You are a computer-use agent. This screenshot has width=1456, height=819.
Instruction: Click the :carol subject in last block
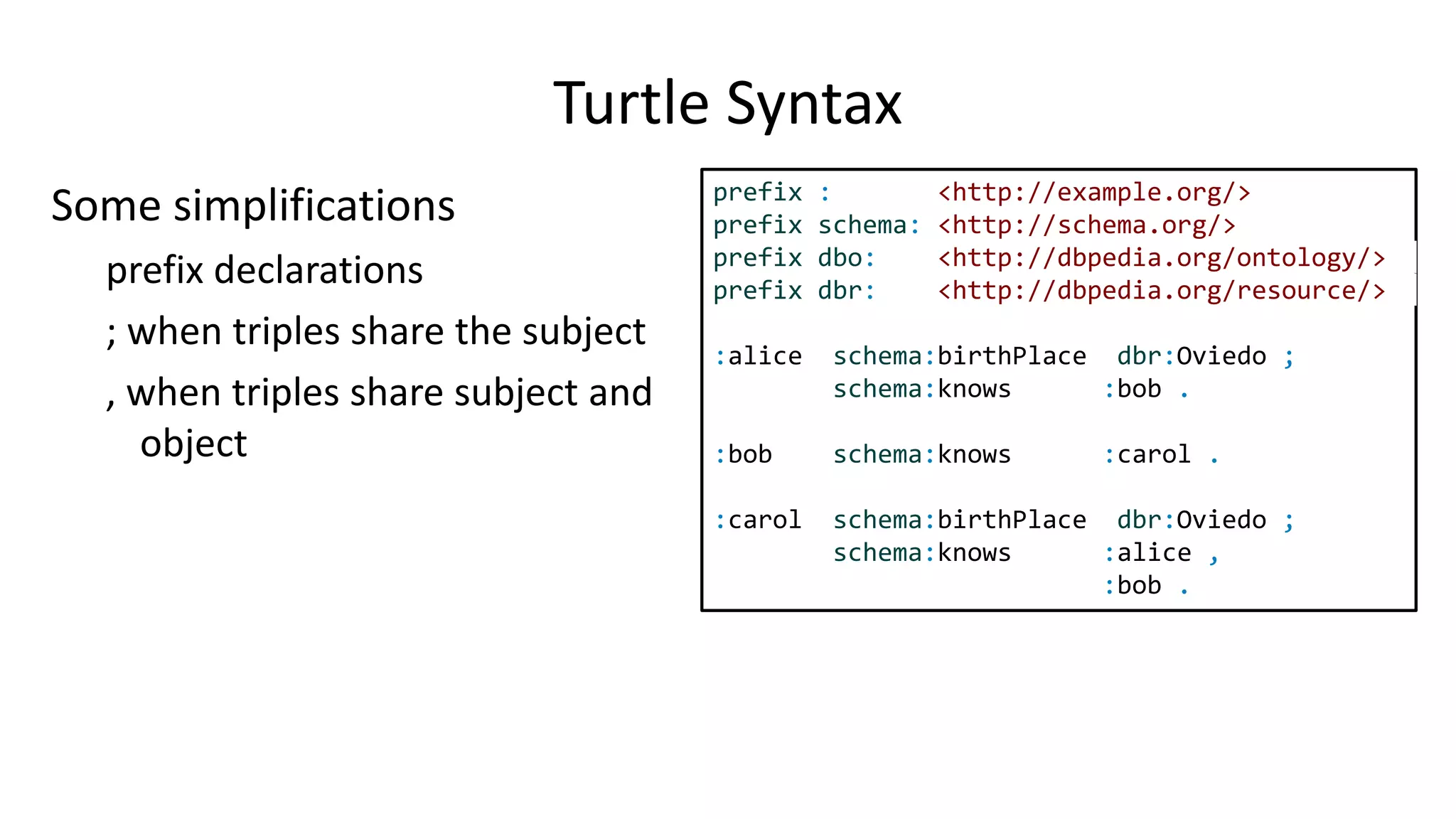[x=758, y=520]
